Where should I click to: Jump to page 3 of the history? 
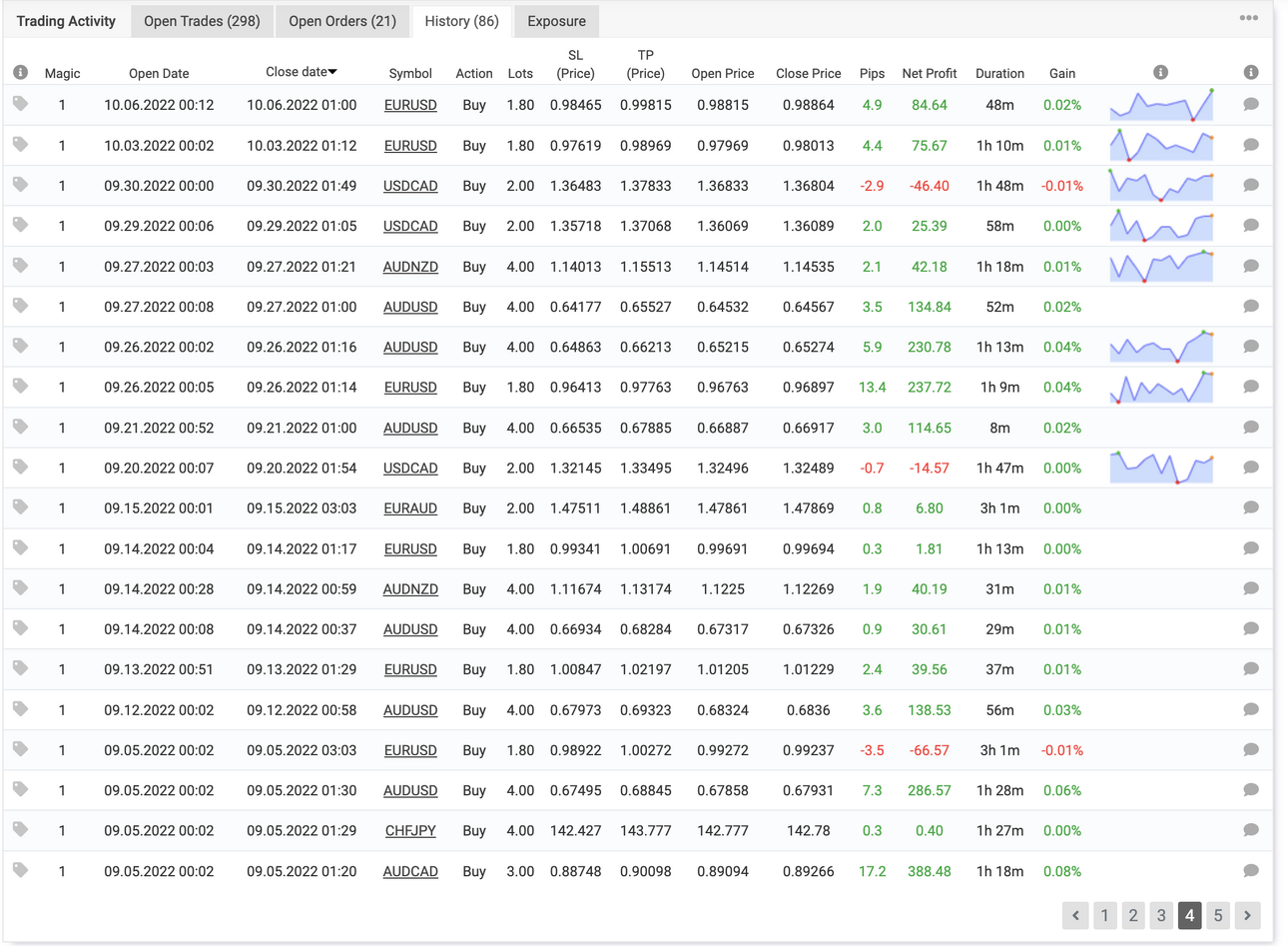1161,915
